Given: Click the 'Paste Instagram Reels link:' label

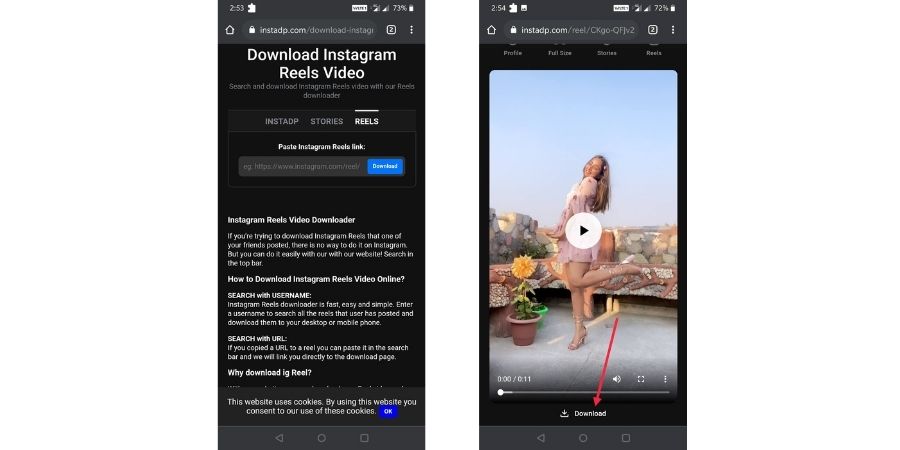Looking at the screenshot, I should 321,147.
